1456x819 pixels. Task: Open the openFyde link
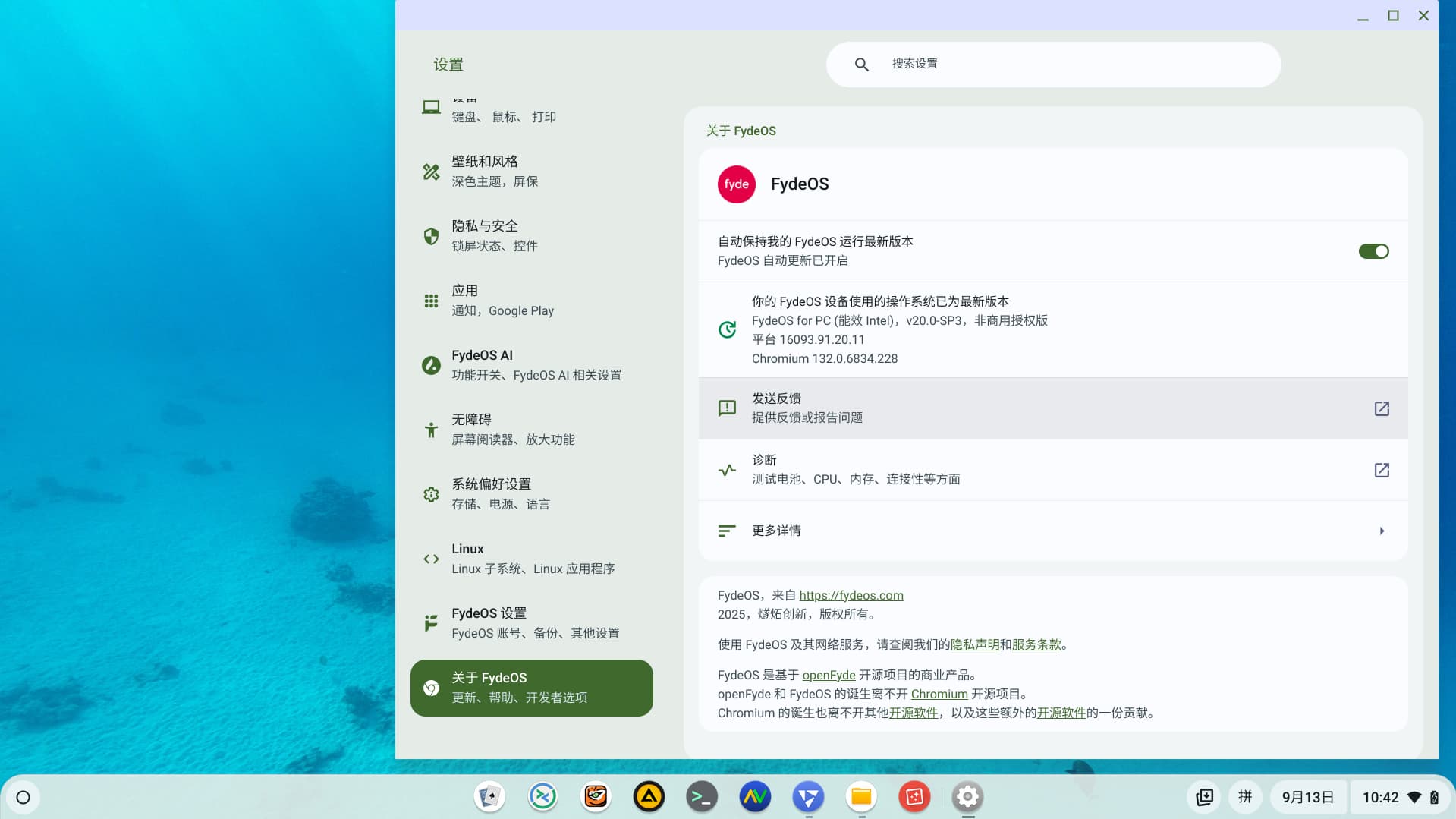(829, 675)
